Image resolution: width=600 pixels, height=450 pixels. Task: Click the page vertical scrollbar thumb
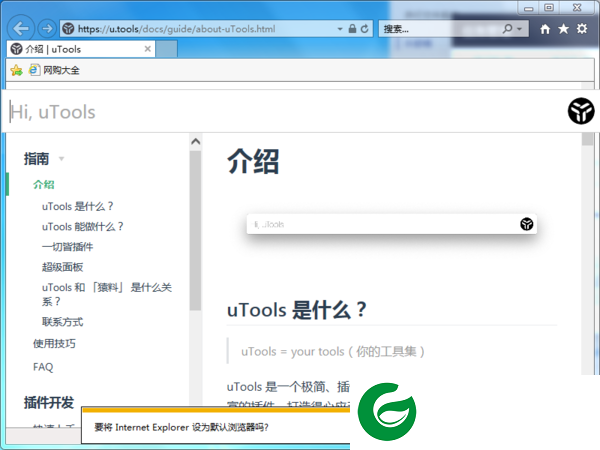(x=587, y=139)
